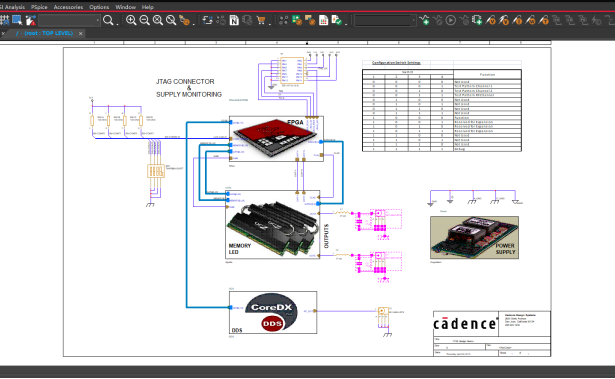Screen dimensions: 615x379
Task: Toggle the snap to grid tool
Action: point(4,20)
